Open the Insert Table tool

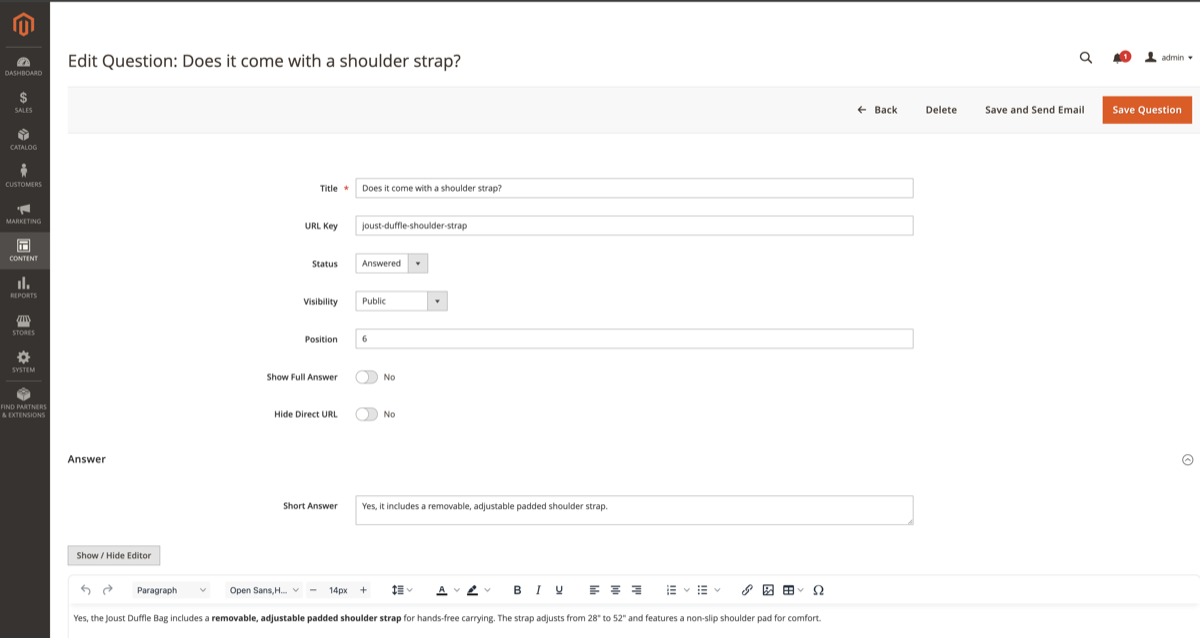[x=790, y=590]
